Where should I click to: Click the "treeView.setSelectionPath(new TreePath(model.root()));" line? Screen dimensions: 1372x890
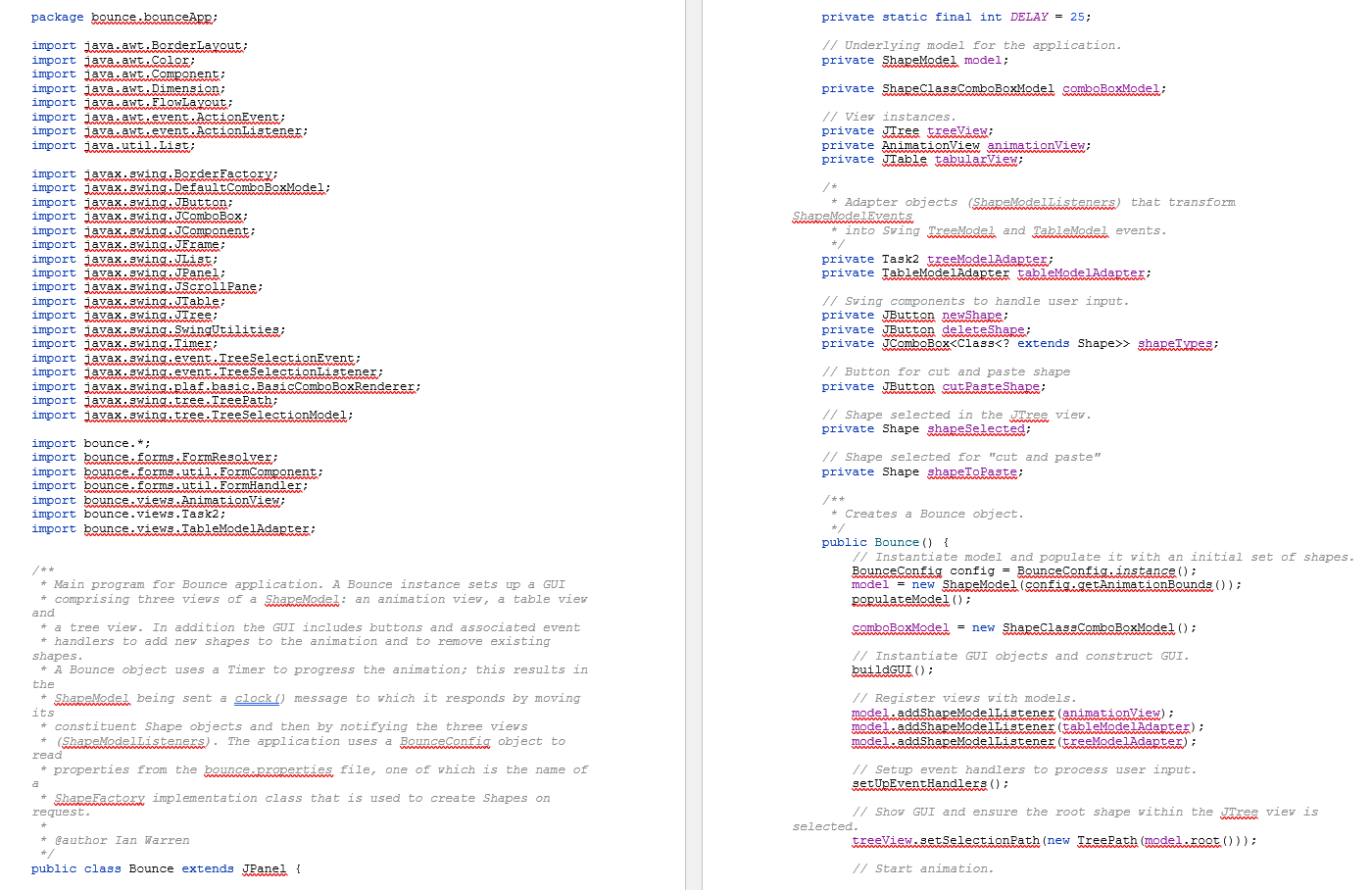pyautogui.click(x=1053, y=840)
